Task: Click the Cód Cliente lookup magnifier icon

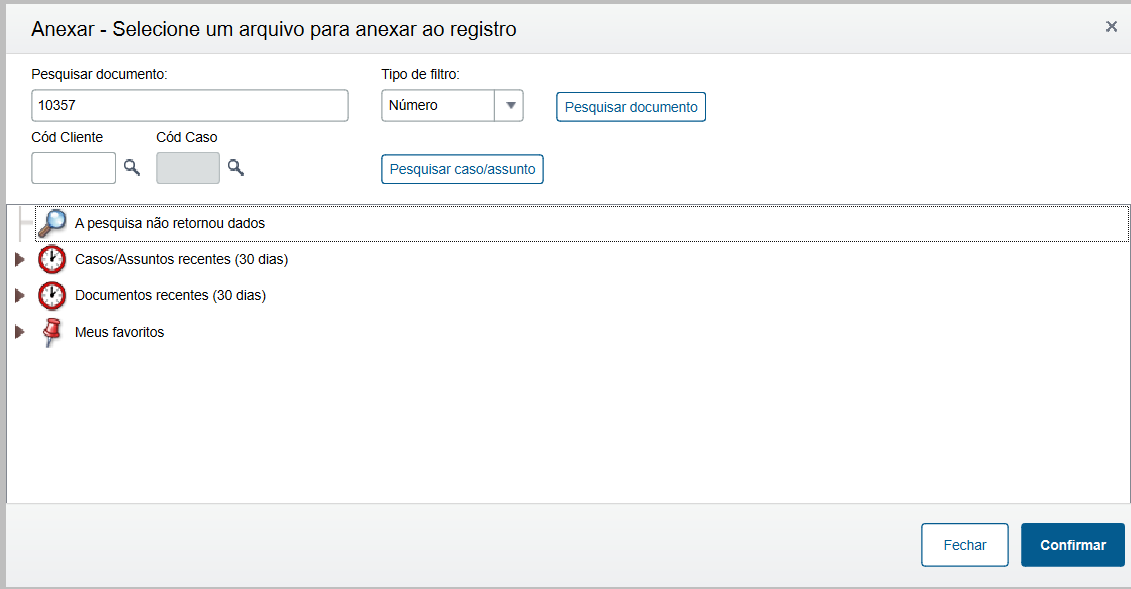Action: click(x=131, y=168)
